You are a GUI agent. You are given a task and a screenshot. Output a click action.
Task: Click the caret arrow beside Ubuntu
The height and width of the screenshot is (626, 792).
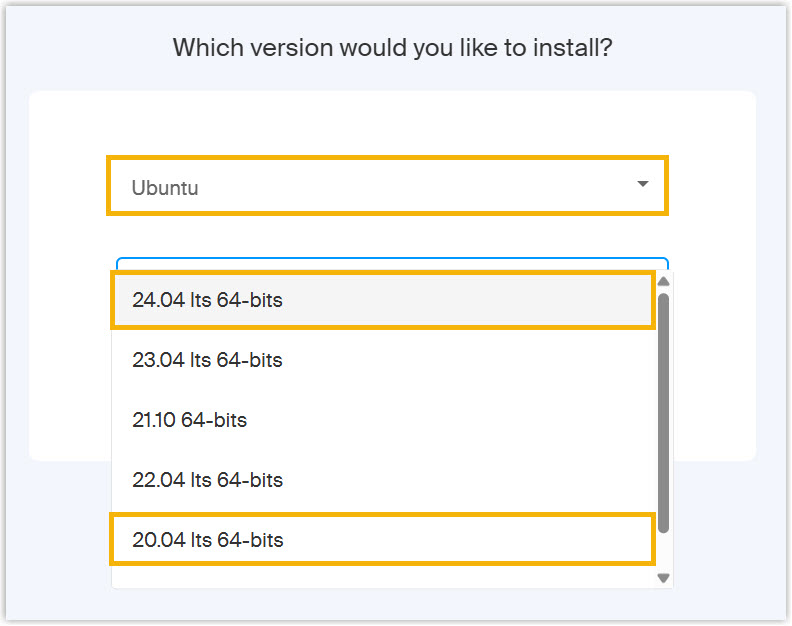[x=643, y=185]
